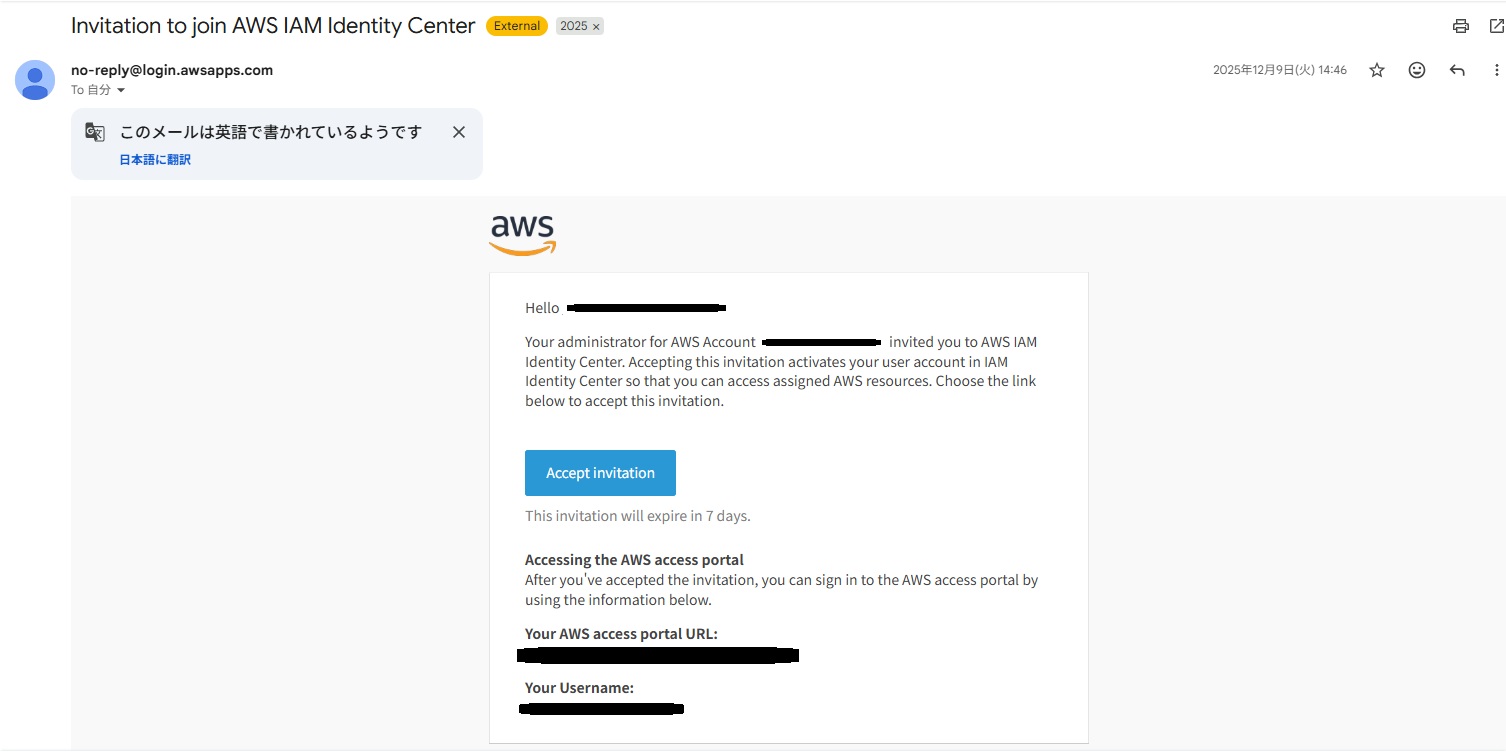Print this email using the printer icon
Viewport: 1506px width, 753px height.
tap(1461, 26)
